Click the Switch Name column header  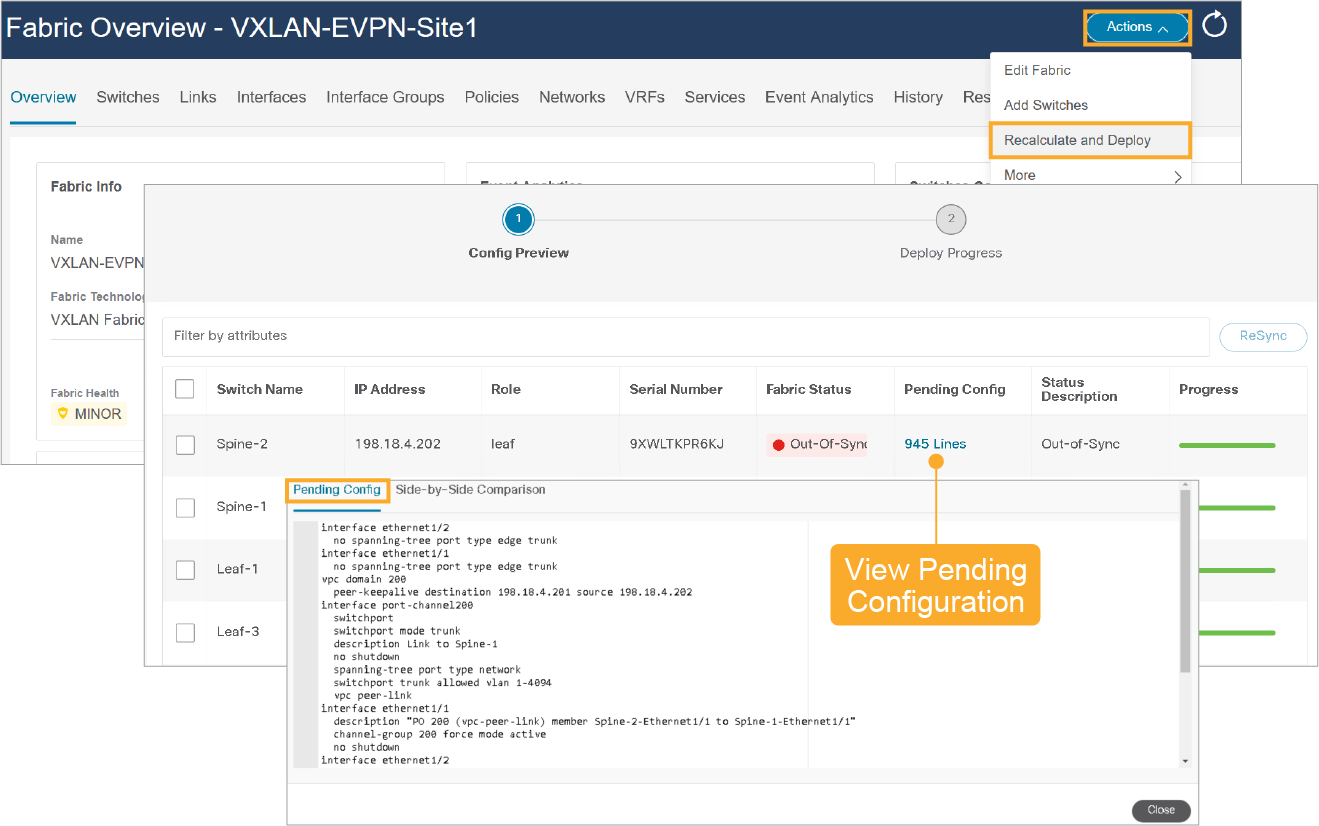click(x=259, y=389)
